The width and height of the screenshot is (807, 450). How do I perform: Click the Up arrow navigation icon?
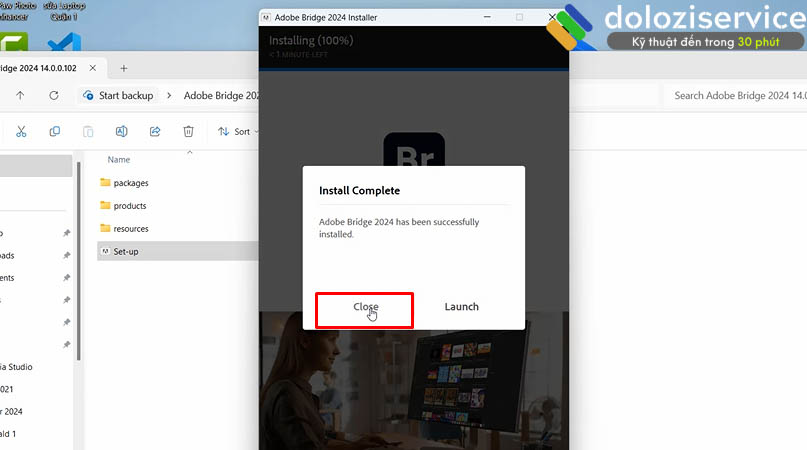click(x=20, y=95)
